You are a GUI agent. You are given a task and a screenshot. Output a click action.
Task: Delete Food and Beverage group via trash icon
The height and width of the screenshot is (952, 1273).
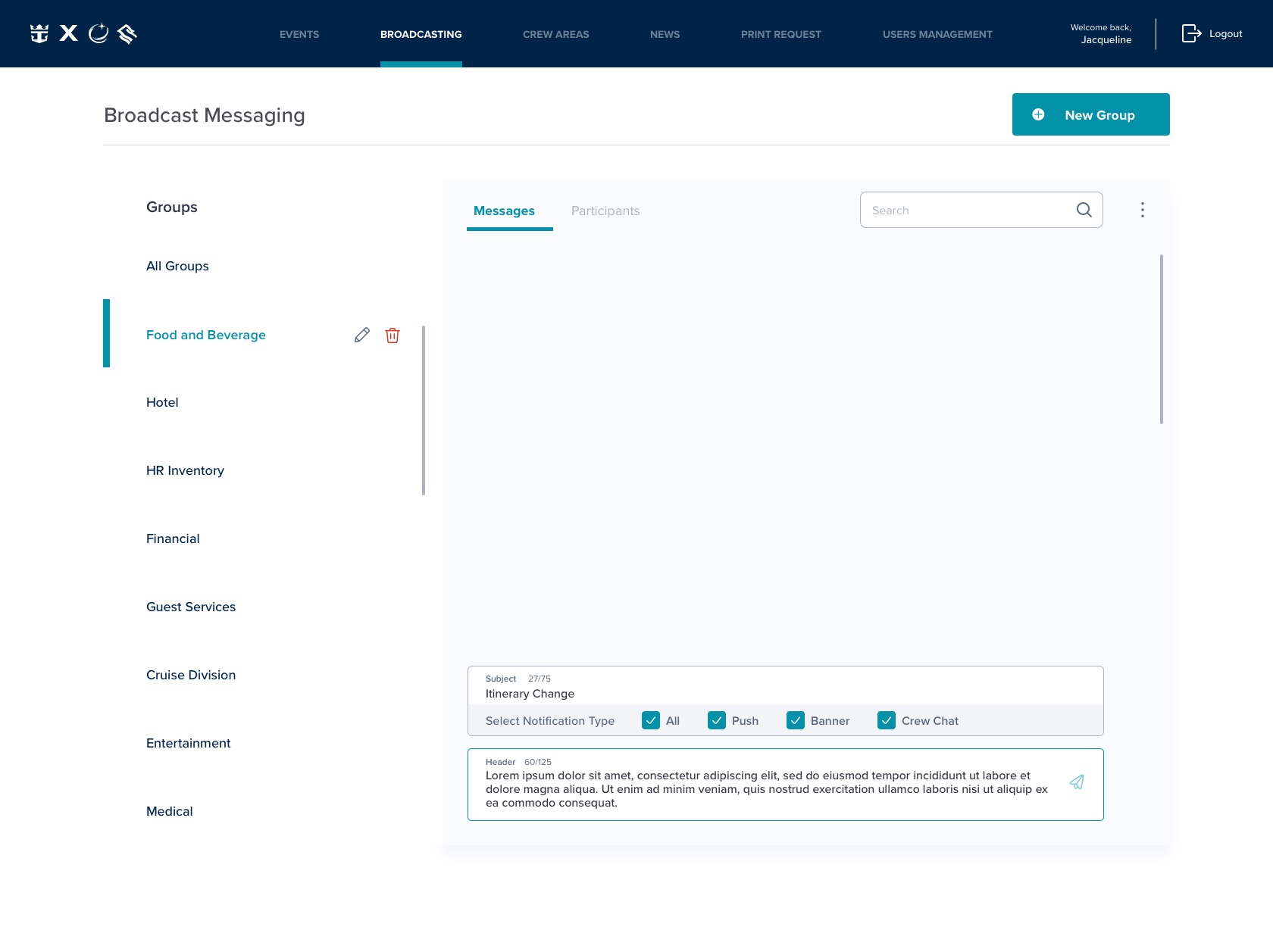tap(393, 335)
